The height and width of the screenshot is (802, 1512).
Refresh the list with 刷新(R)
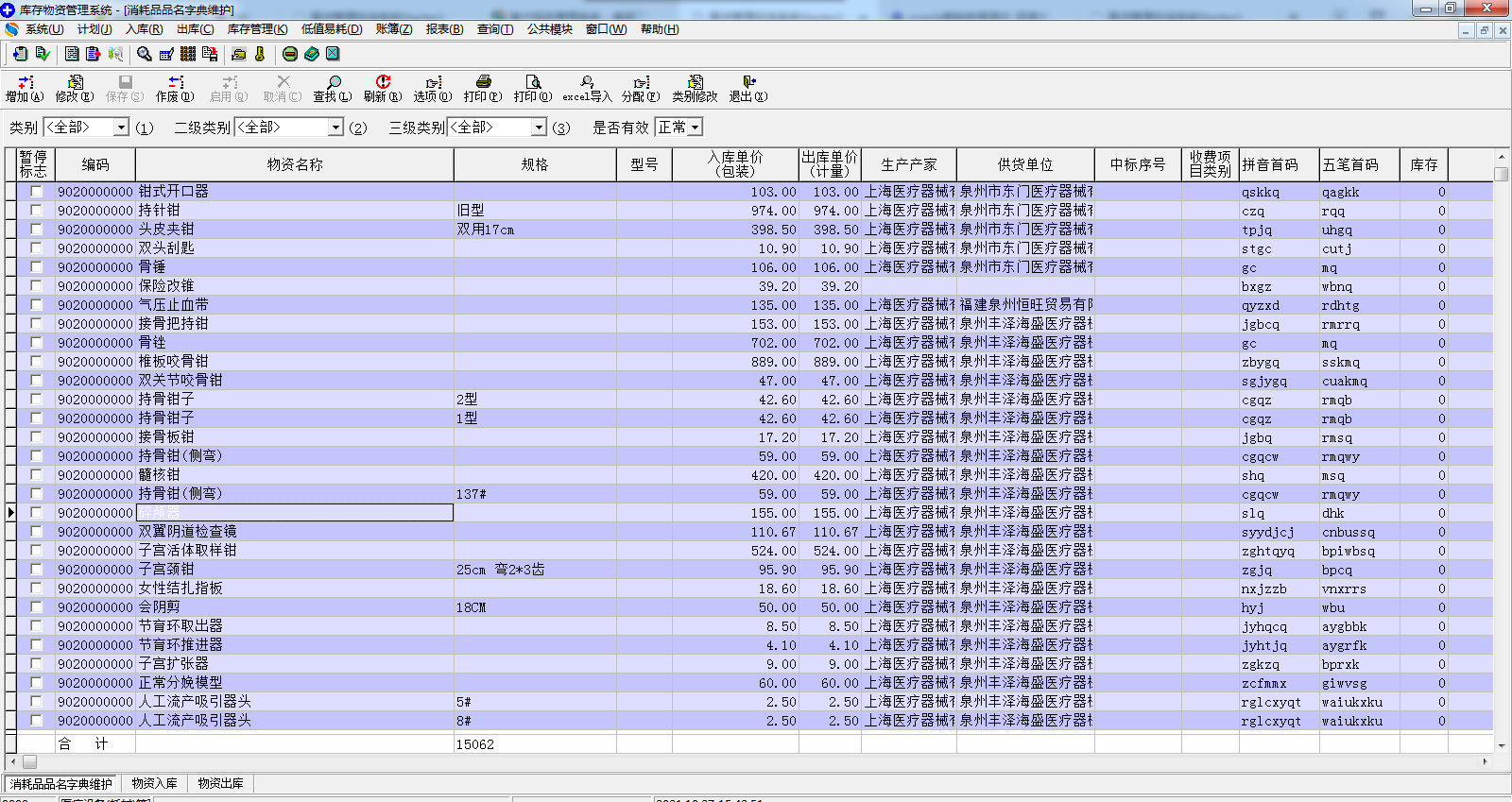point(383,89)
